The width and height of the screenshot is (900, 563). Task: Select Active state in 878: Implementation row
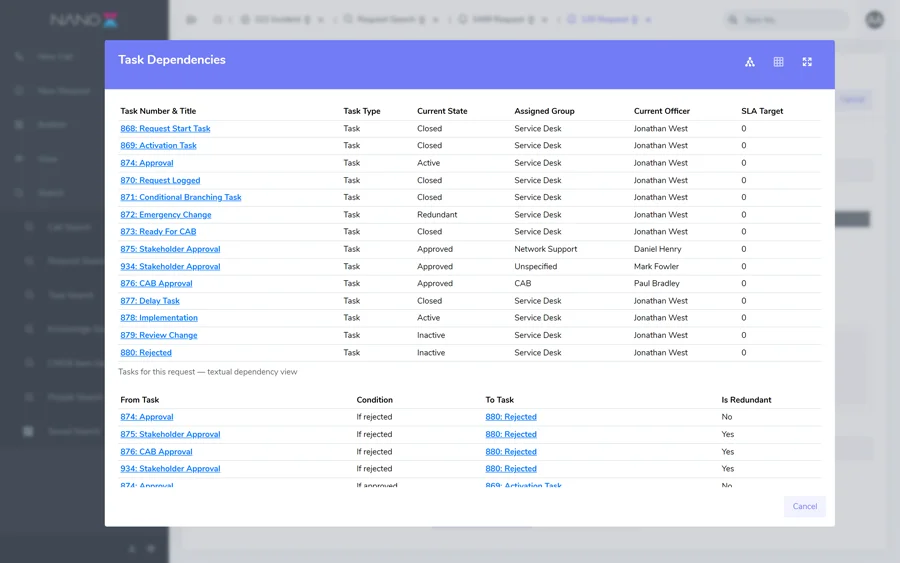tap(428, 318)
